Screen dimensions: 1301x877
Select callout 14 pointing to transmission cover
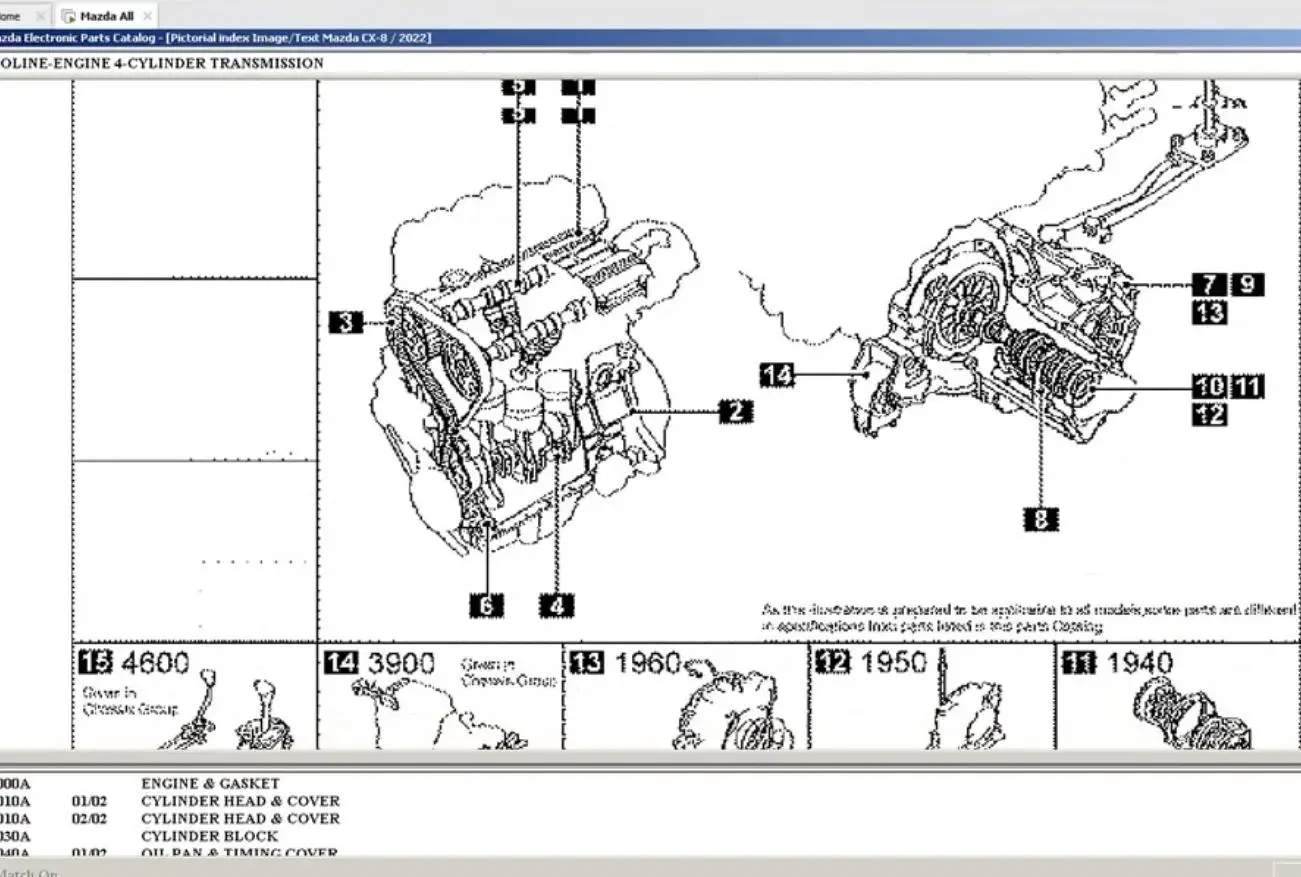[777, 375]
